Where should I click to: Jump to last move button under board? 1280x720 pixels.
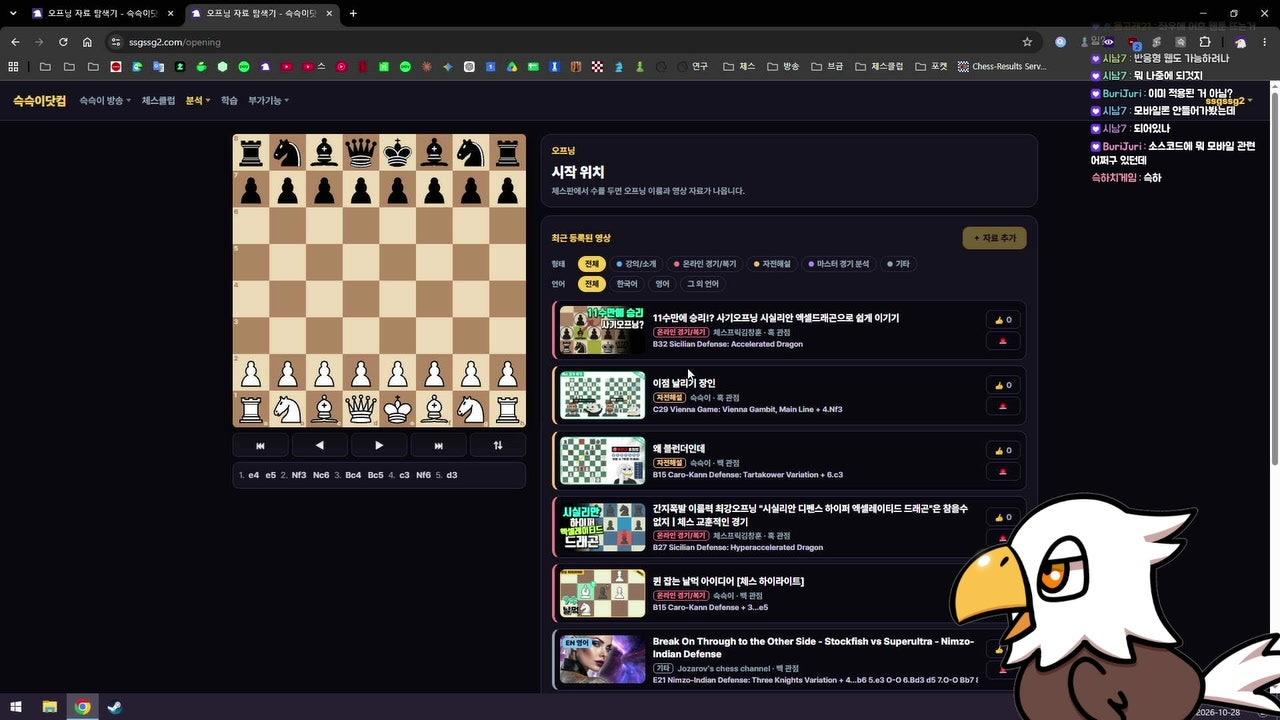[x=438, y=445]
